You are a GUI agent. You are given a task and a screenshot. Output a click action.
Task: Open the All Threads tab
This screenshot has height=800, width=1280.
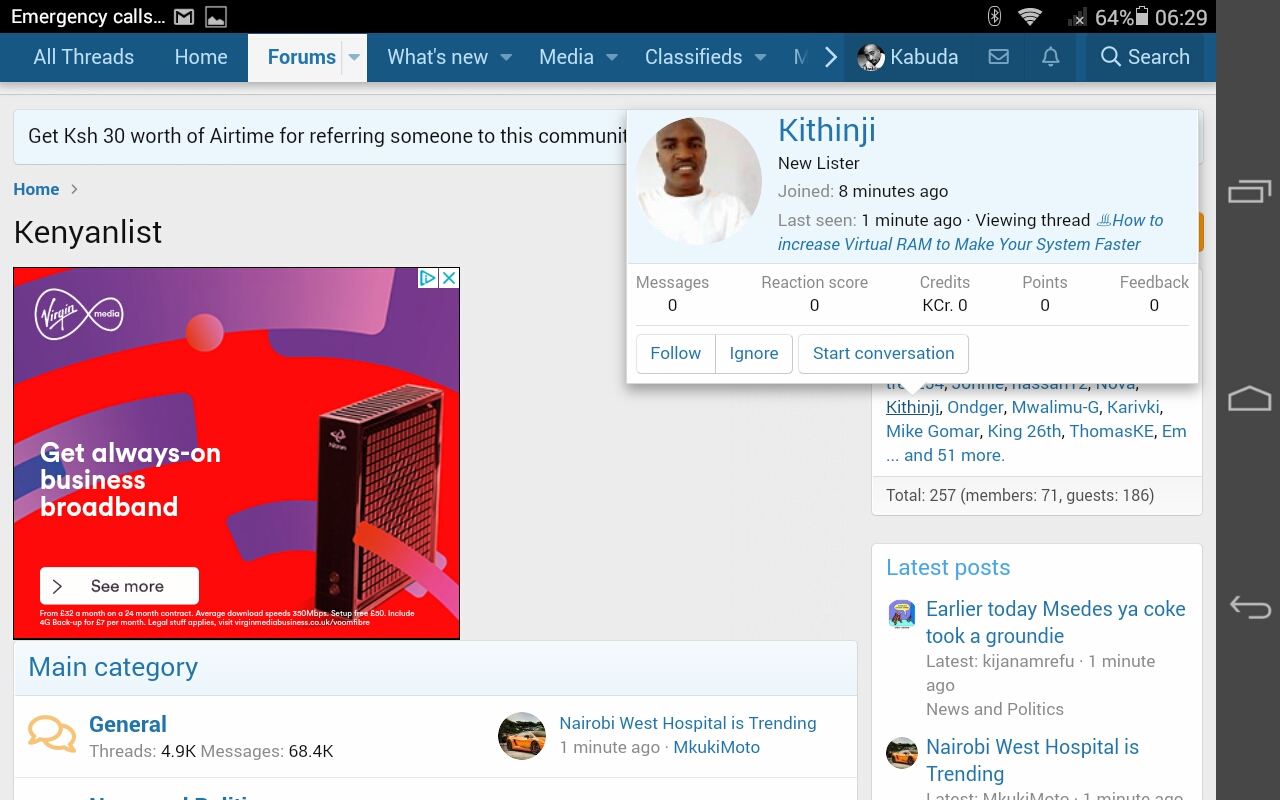[x=84, y=57]
